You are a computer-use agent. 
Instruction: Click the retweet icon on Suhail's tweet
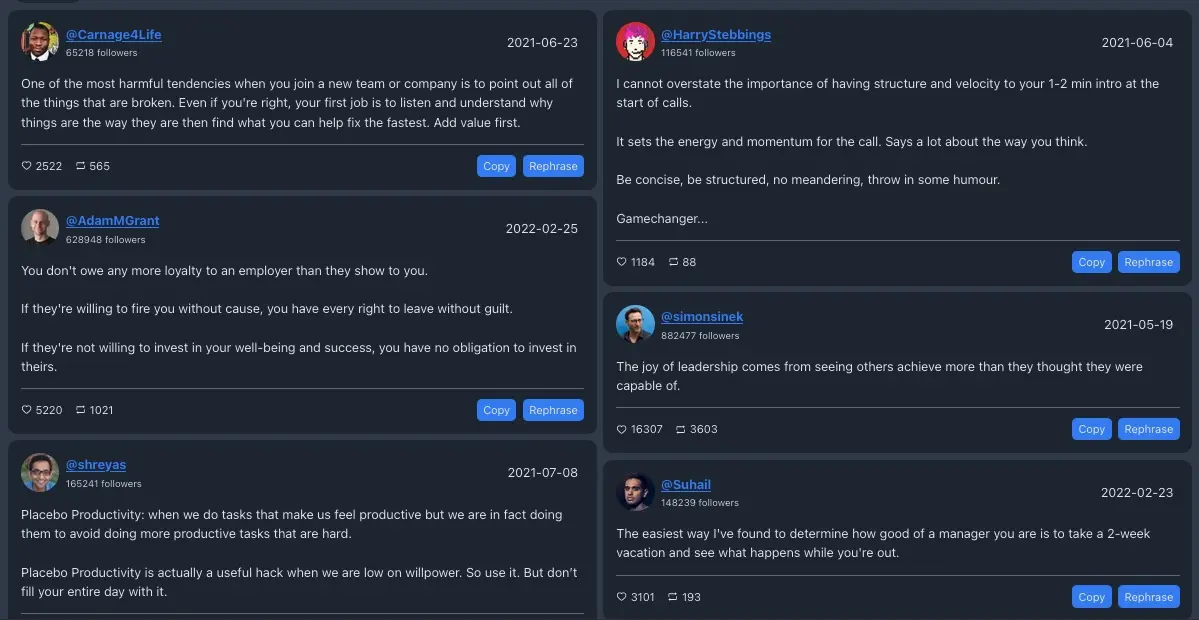point(674,597)
